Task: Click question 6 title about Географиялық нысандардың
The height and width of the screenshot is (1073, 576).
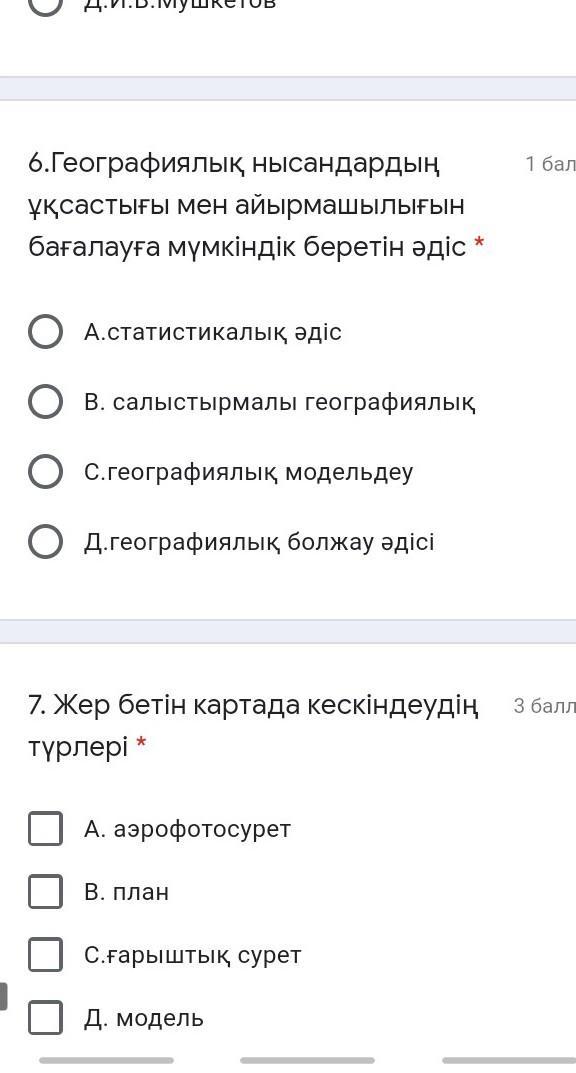Action: pyautogui.click(x=247, y=205)
